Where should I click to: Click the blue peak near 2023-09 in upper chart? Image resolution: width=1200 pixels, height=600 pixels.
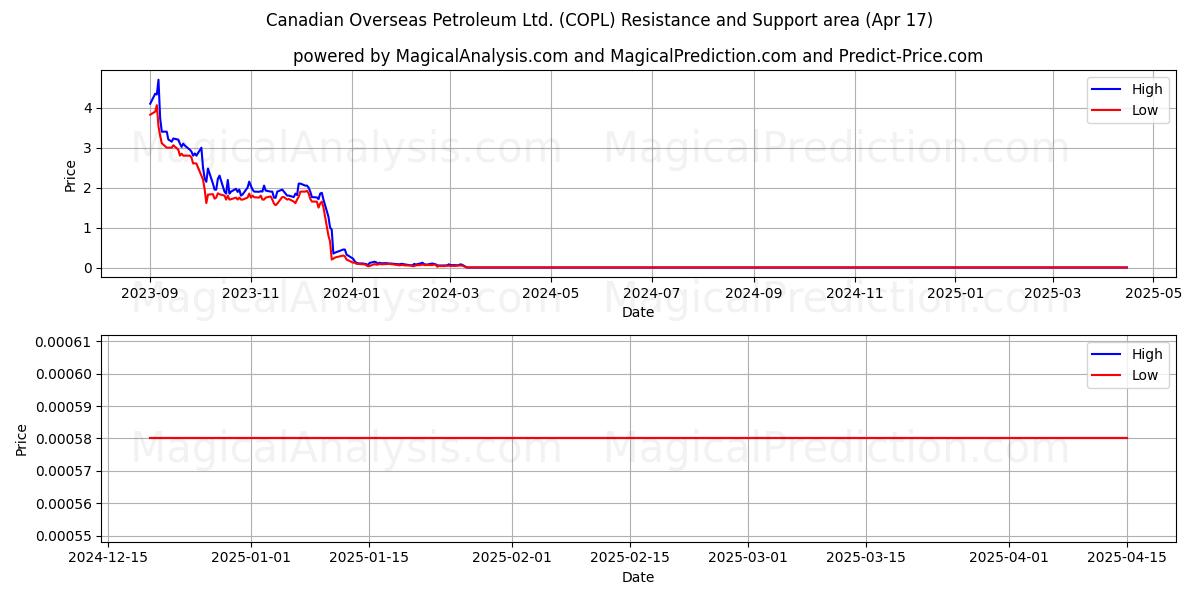coord(158,81)
